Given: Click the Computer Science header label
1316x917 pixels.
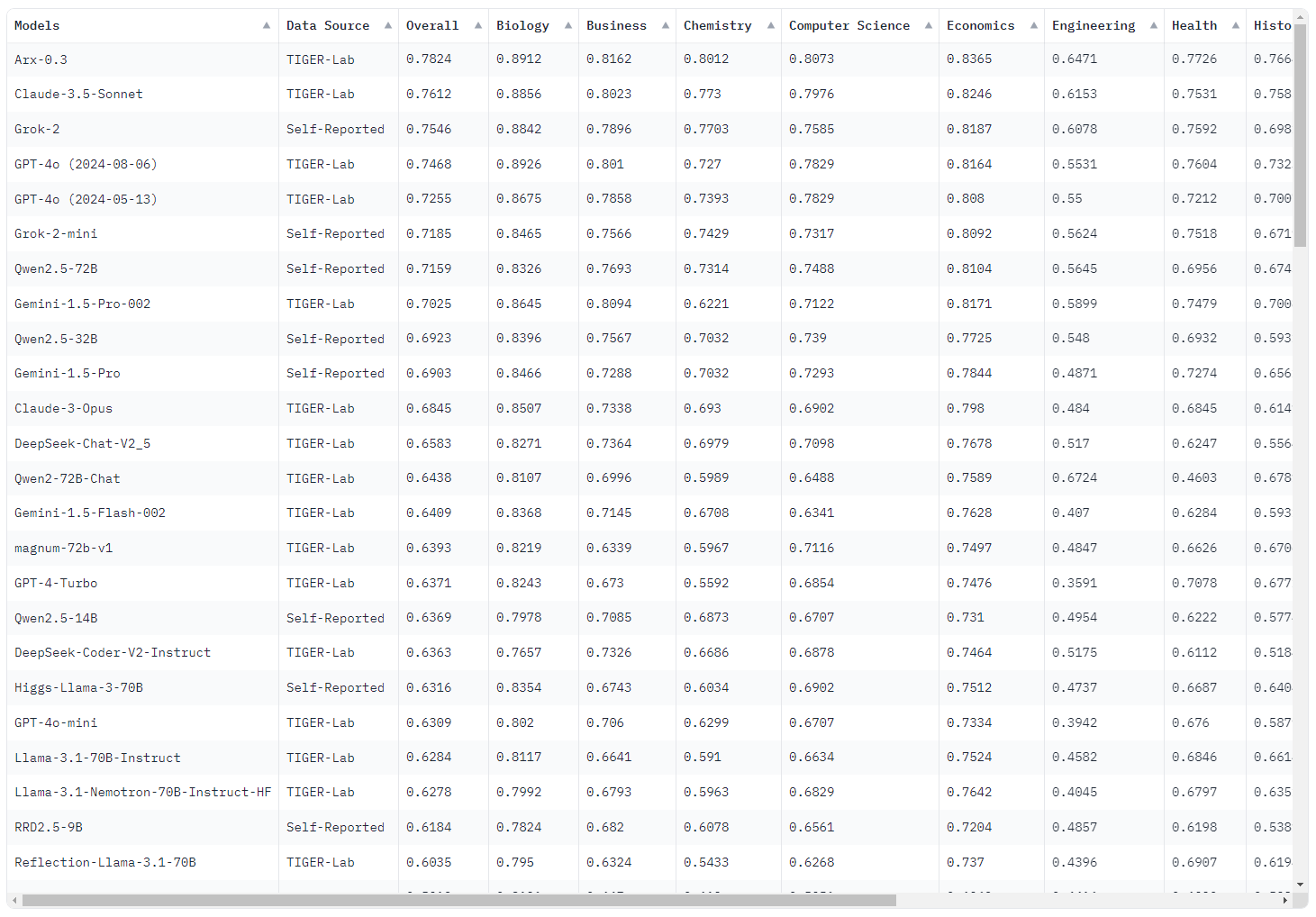Looking at the screenshot, I should pos(849,25).
